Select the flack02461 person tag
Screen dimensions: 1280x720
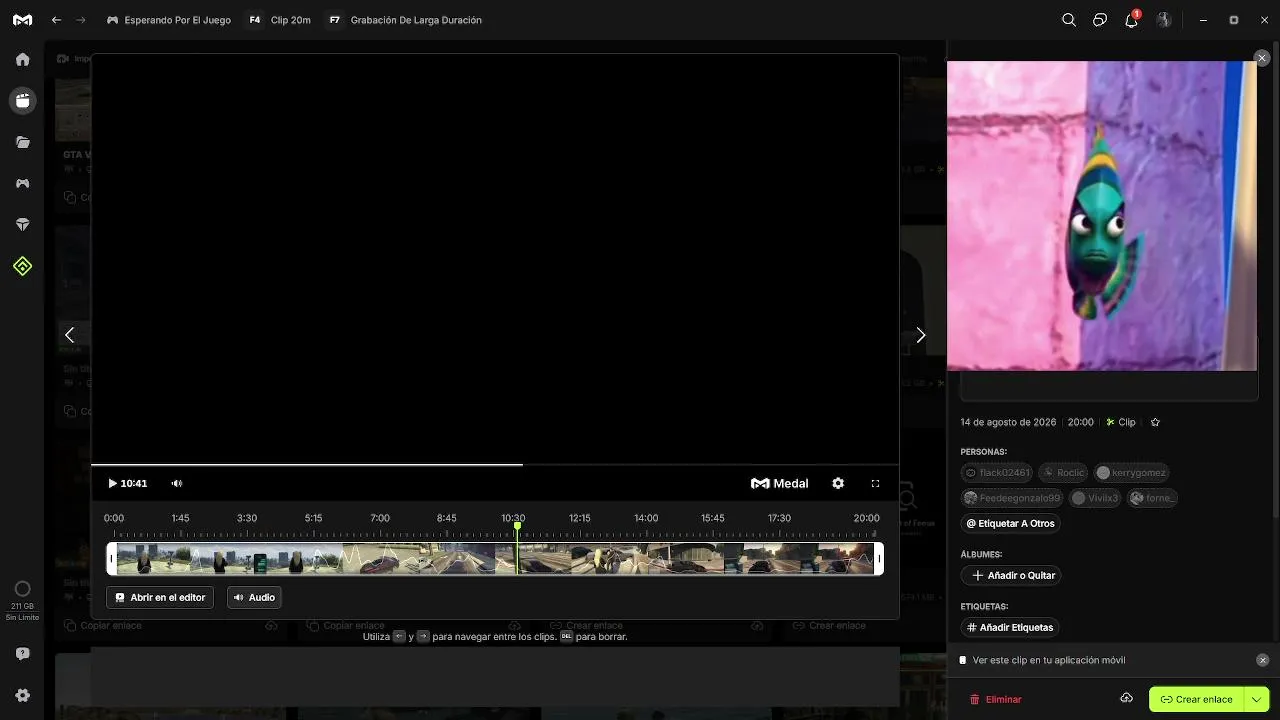(x=997, y=473)
